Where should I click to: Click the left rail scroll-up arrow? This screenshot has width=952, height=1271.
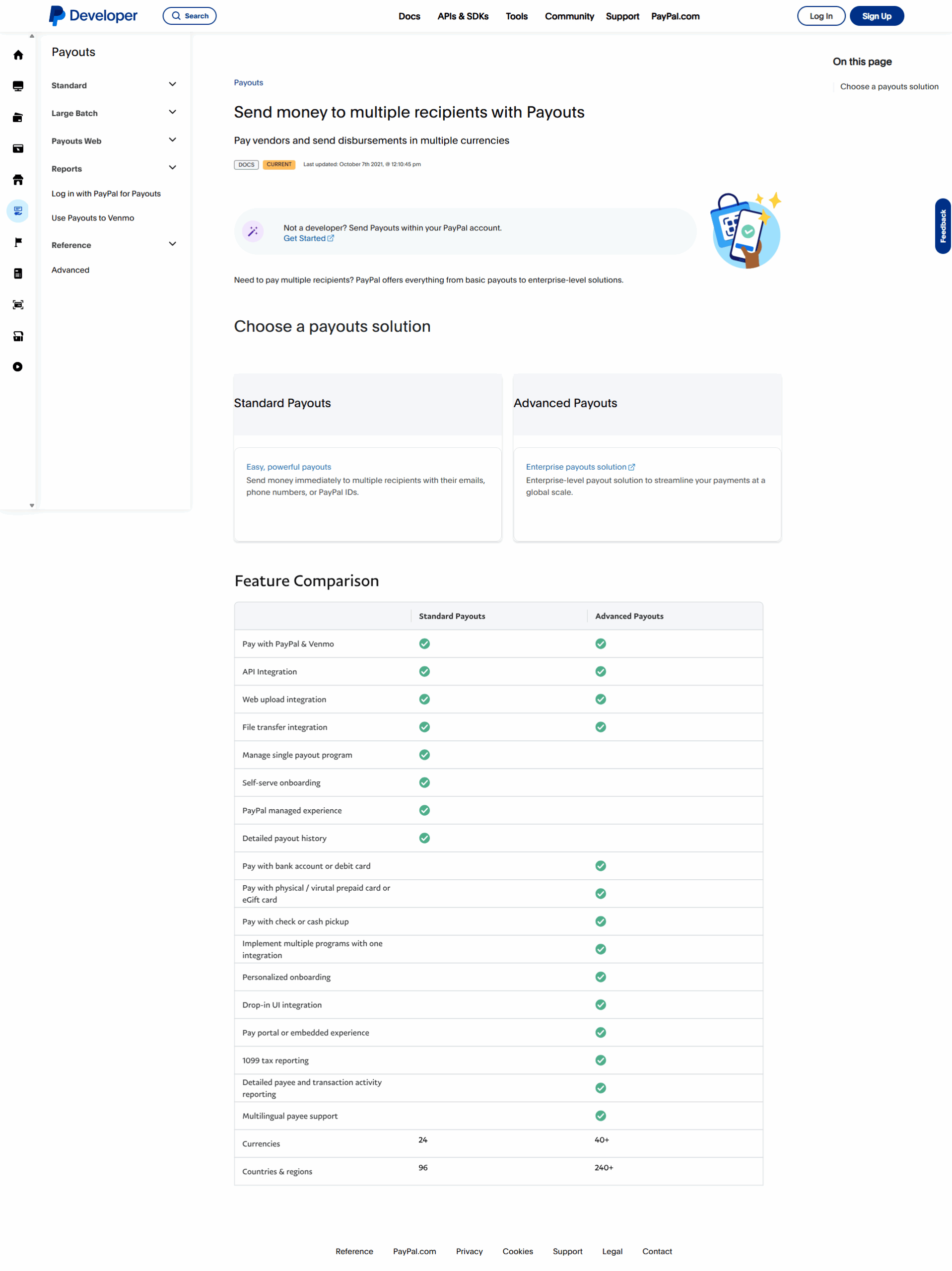point(32,36)
